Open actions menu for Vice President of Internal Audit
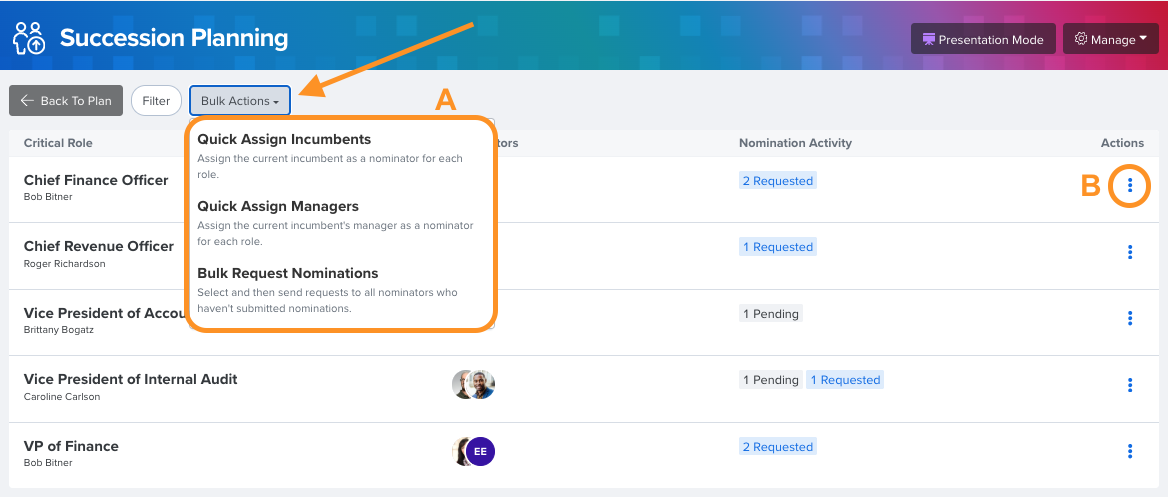 [x=1130, y=385]
